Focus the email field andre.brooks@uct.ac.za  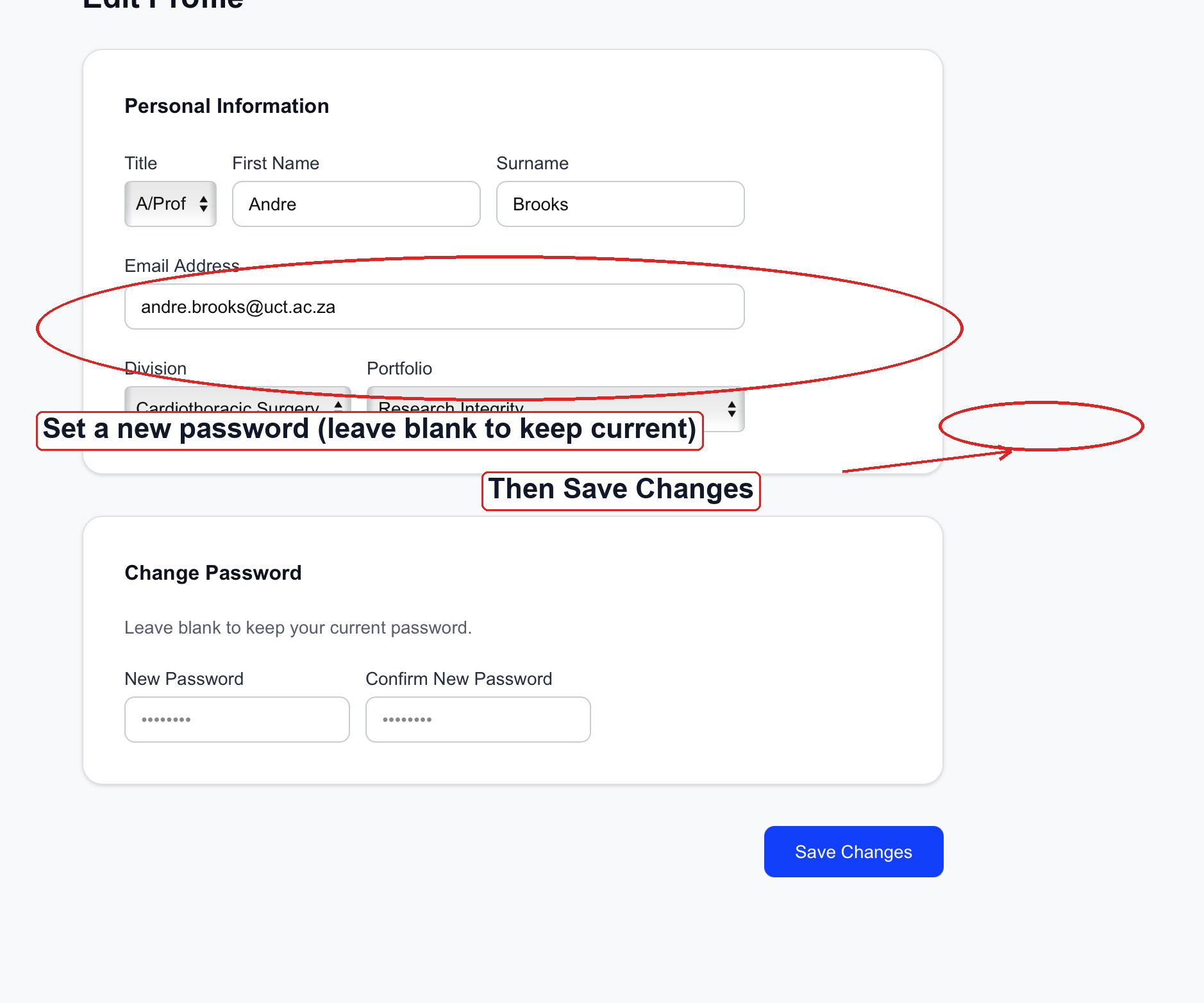point(435,307)
